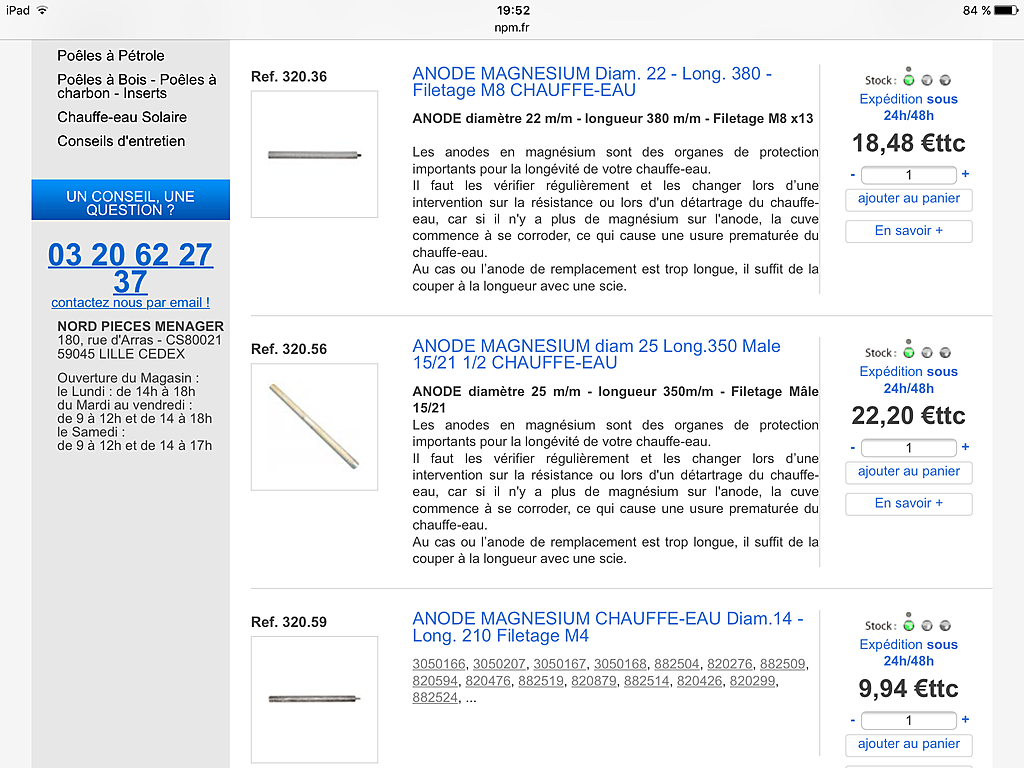Viewport: 1024px width, 768px height.
Task: Select the 22,20 €ttc price
Action: pyautogui.click(x=908, y=415)
